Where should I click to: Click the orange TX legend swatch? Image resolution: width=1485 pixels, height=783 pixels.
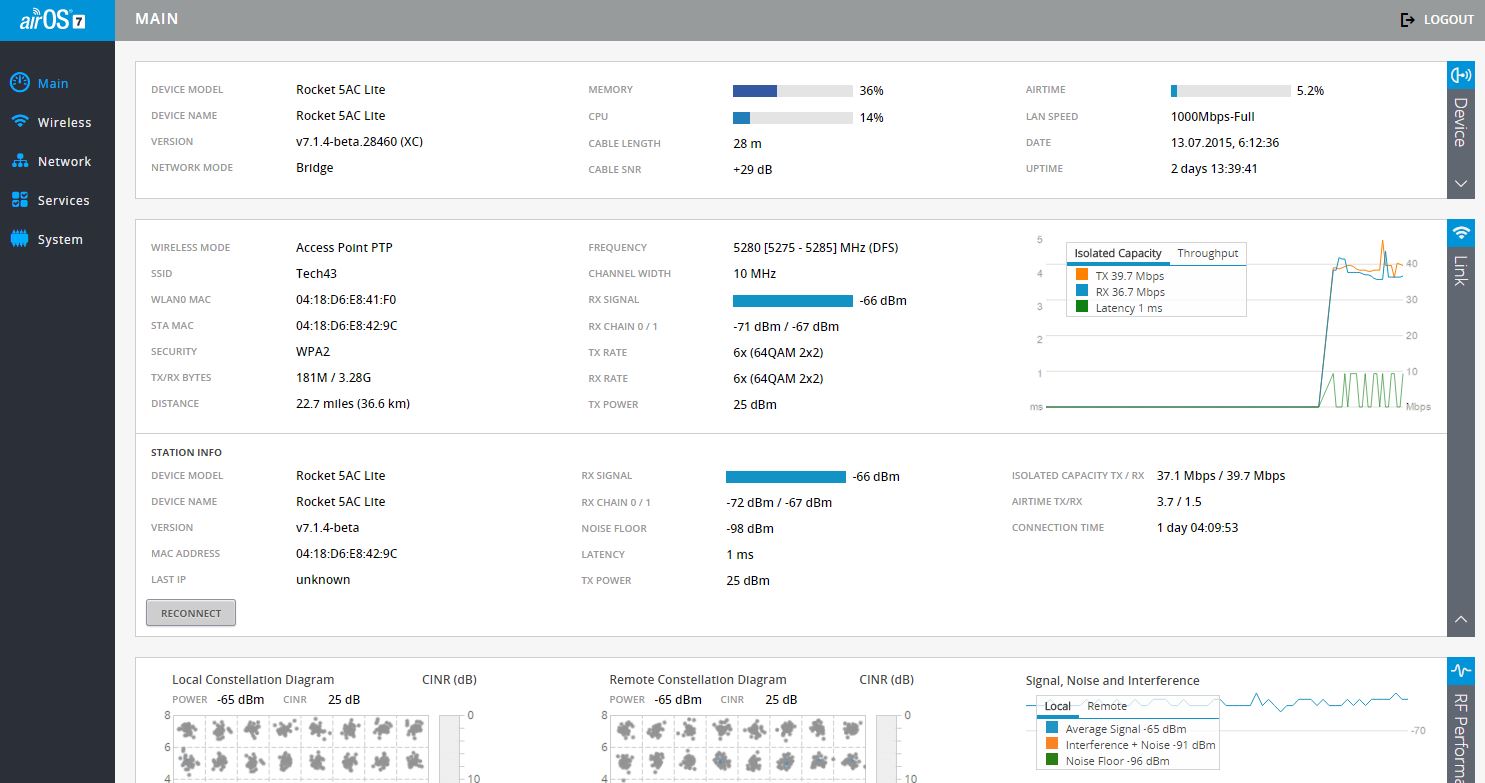coord(1082,275)
